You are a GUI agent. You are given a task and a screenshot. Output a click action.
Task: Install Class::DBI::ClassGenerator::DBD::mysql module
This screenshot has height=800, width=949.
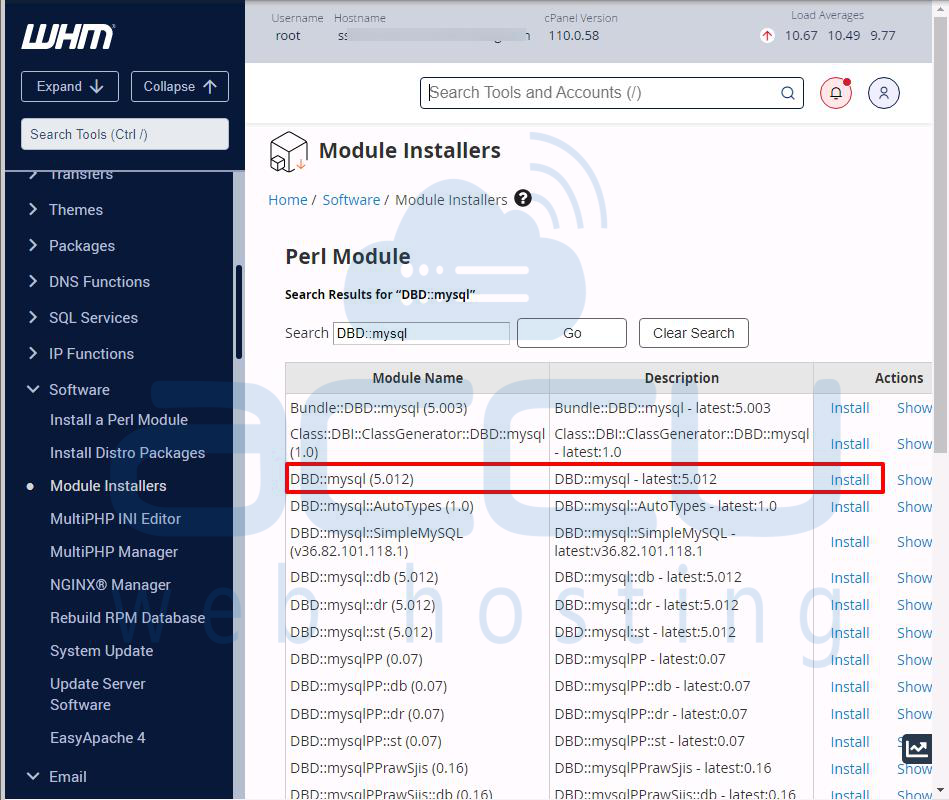(850, 444)
